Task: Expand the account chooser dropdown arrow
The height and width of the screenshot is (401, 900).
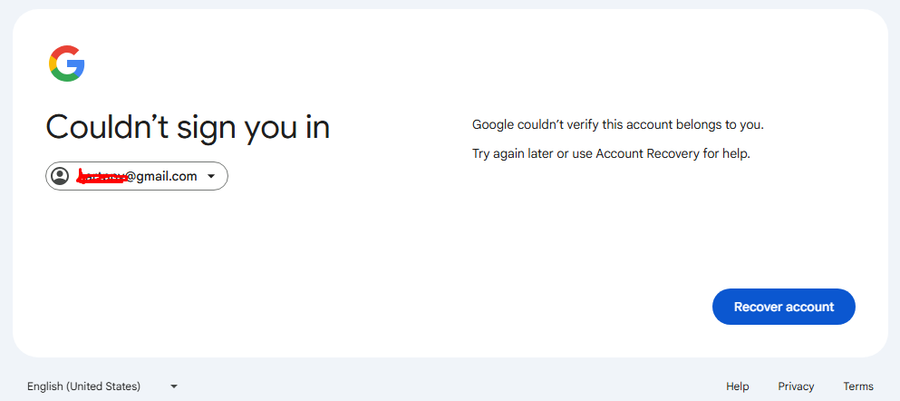Action: (x=211, y=176)
